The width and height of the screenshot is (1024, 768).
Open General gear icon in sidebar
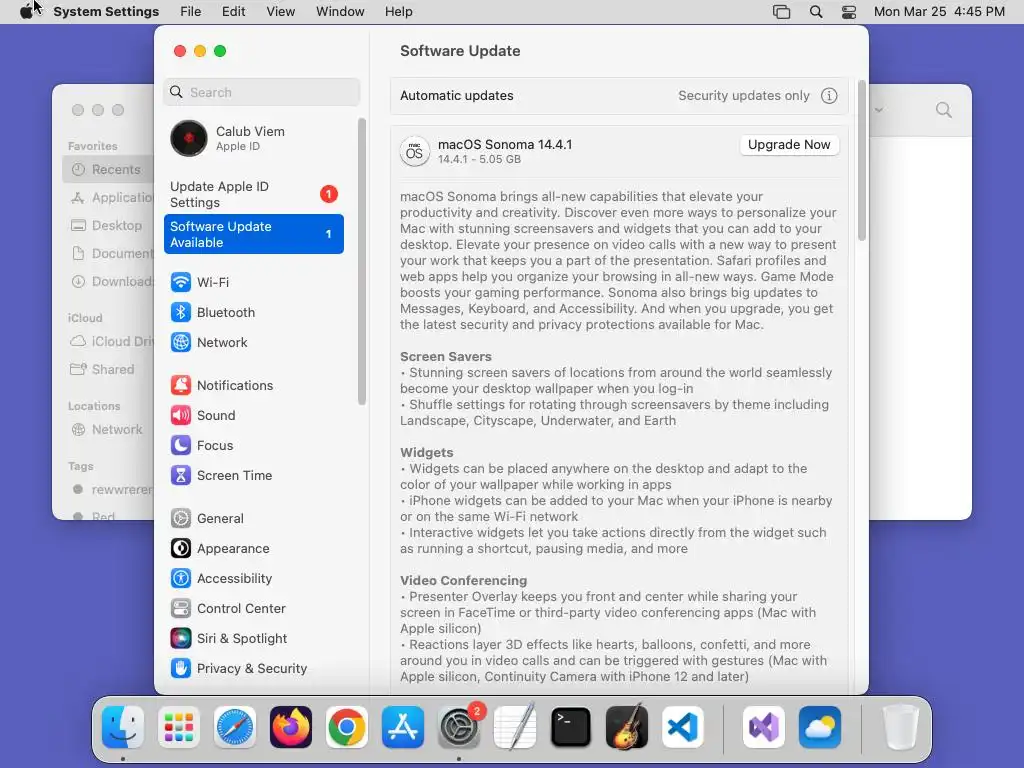(181, 519)
